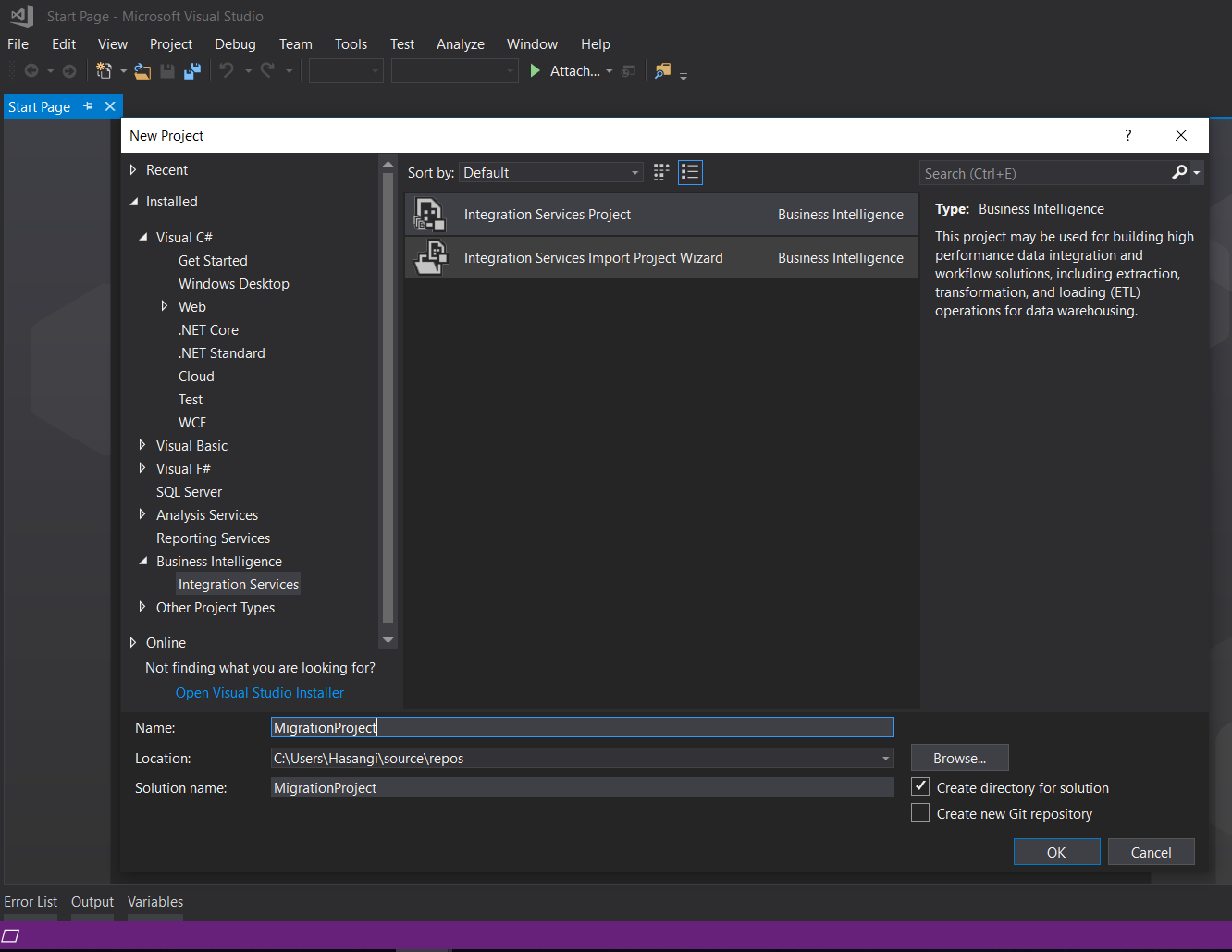
Task: Click the search magnifier icon
Action: (1179, 172)
